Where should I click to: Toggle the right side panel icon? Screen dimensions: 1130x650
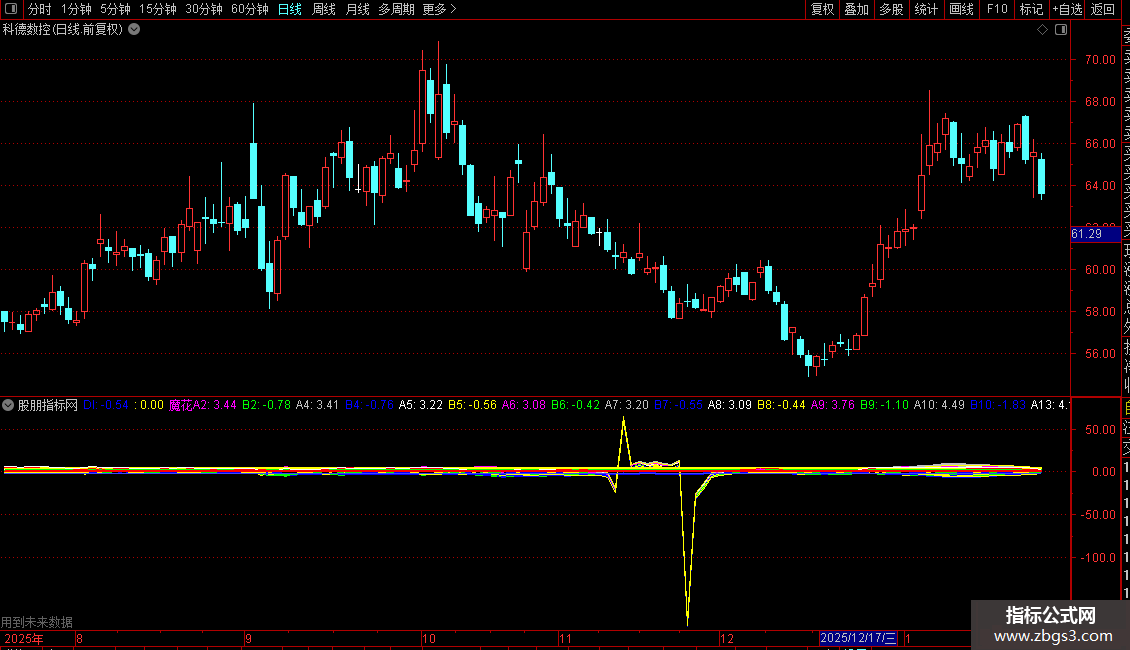click(x=1061, y=30)
